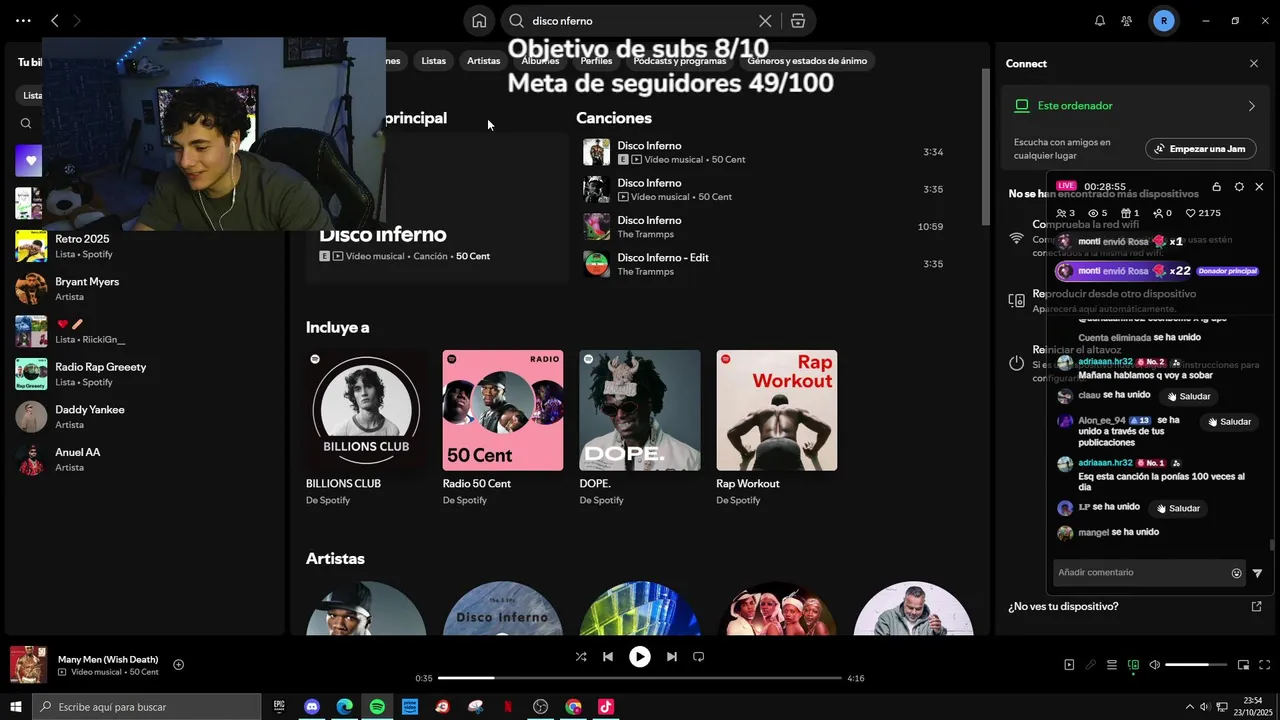
Task: Open the play queue icon
Action: coord(1111,665)
